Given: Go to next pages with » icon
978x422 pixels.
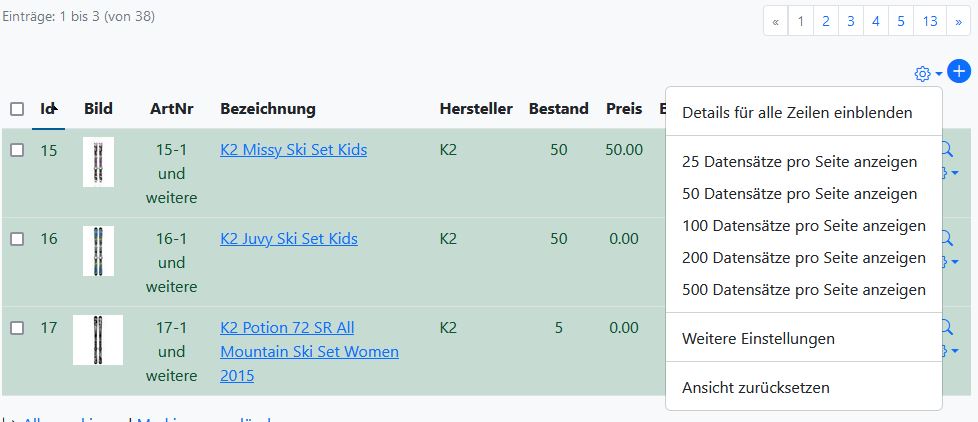Looking at the screenshot, I should [958, 21].
